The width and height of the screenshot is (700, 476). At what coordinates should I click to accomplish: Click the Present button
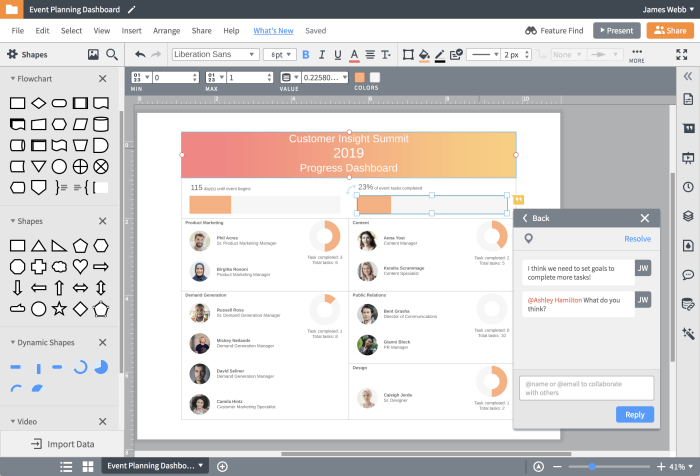click(x=617, y=30)
